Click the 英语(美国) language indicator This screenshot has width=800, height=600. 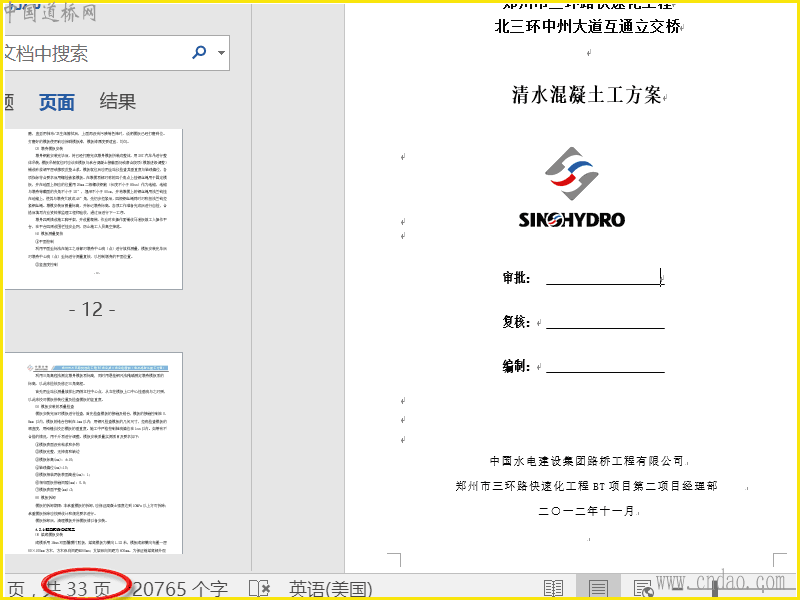coord(331,589)
